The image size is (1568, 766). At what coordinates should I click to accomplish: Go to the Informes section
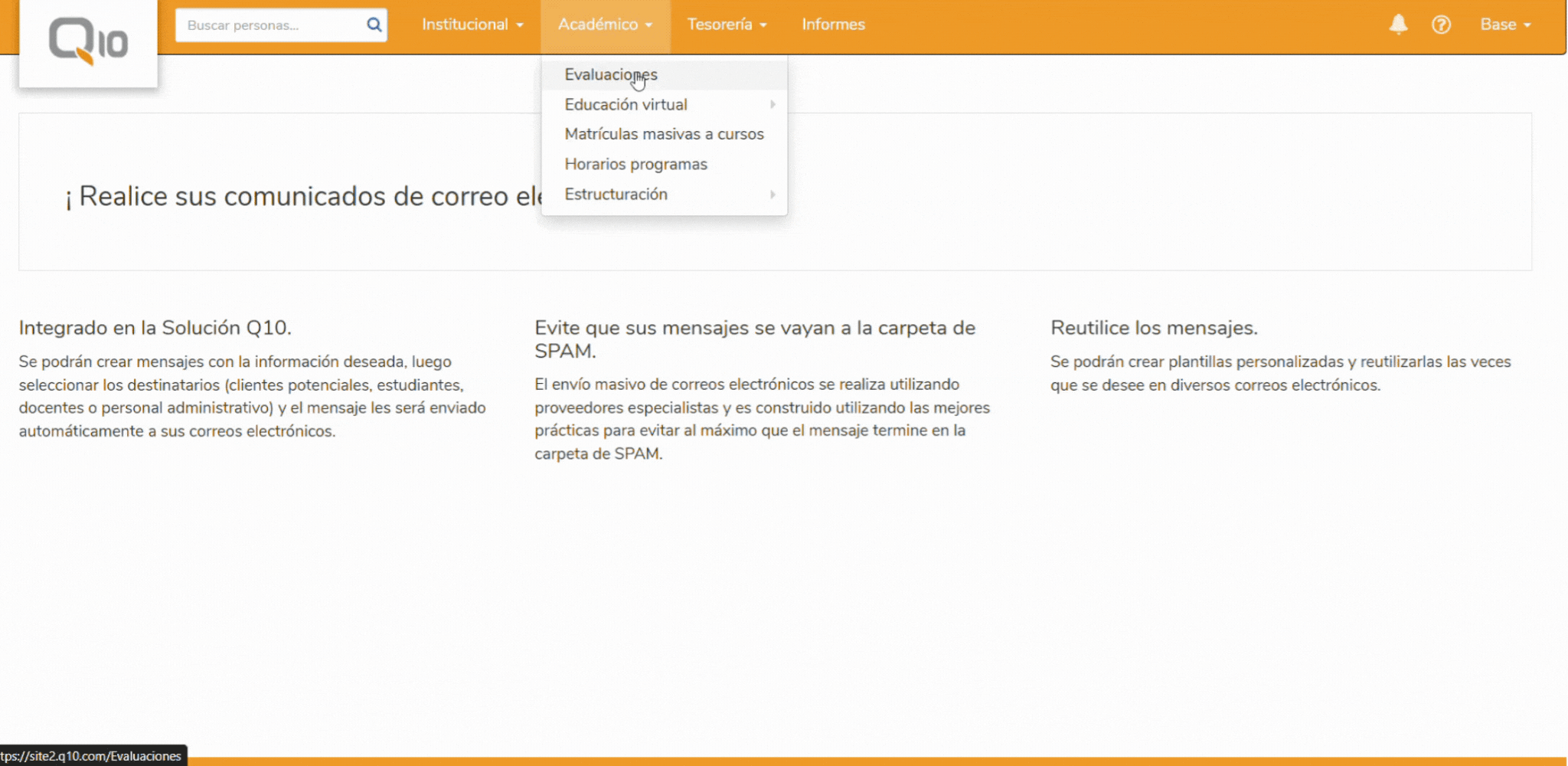[x=833, y=25]
